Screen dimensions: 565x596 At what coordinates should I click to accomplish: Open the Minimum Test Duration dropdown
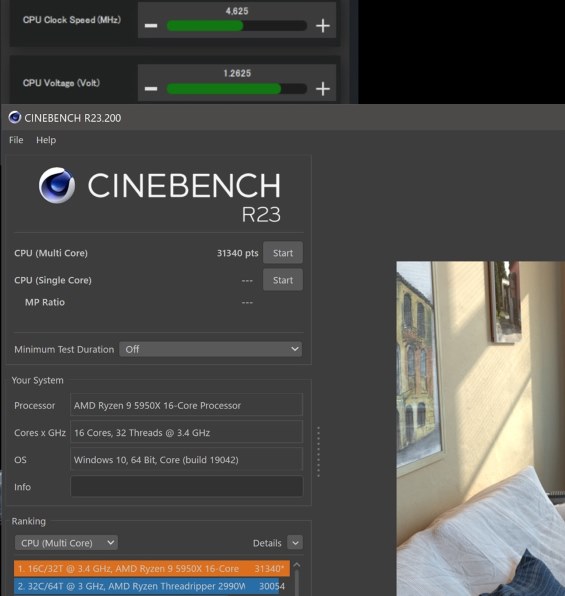coord(211,349)
